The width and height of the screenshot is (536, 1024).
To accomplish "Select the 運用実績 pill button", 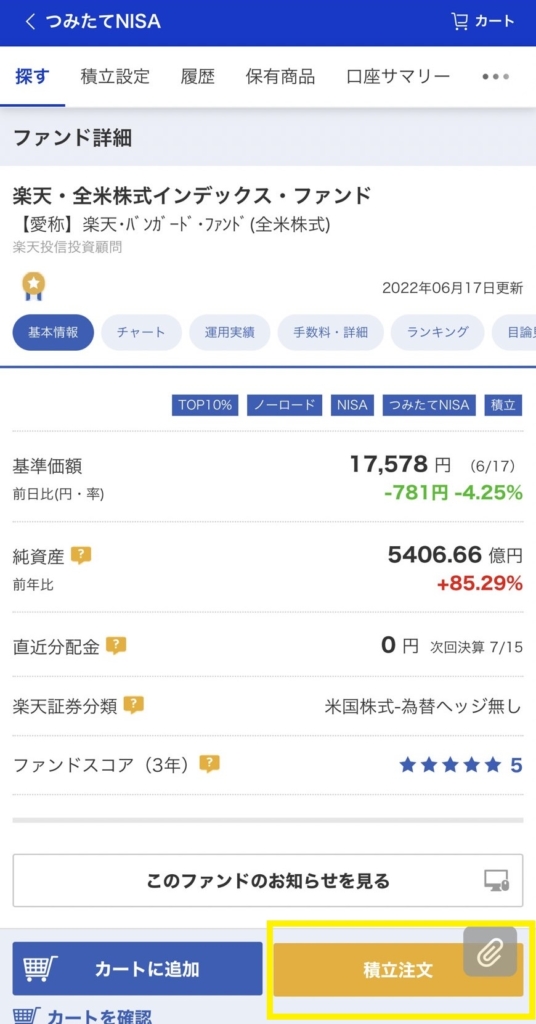I will [x=229, y=332].
